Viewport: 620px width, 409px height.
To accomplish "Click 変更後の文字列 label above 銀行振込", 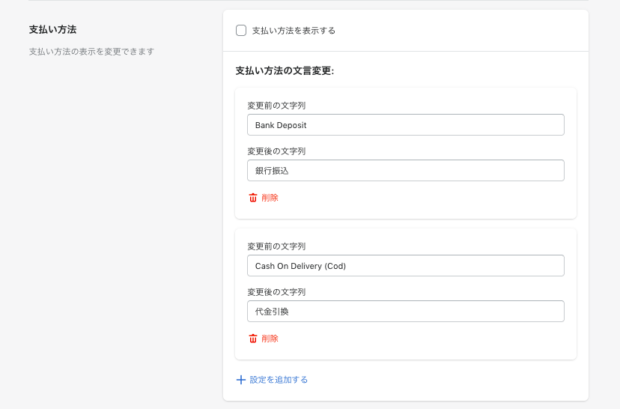I will pos(276,151).
